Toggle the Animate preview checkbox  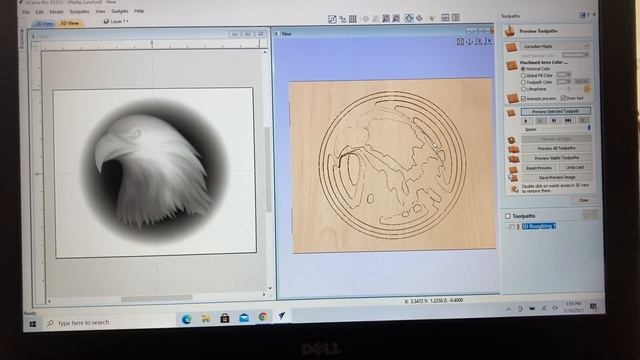(x=524, y=98)
